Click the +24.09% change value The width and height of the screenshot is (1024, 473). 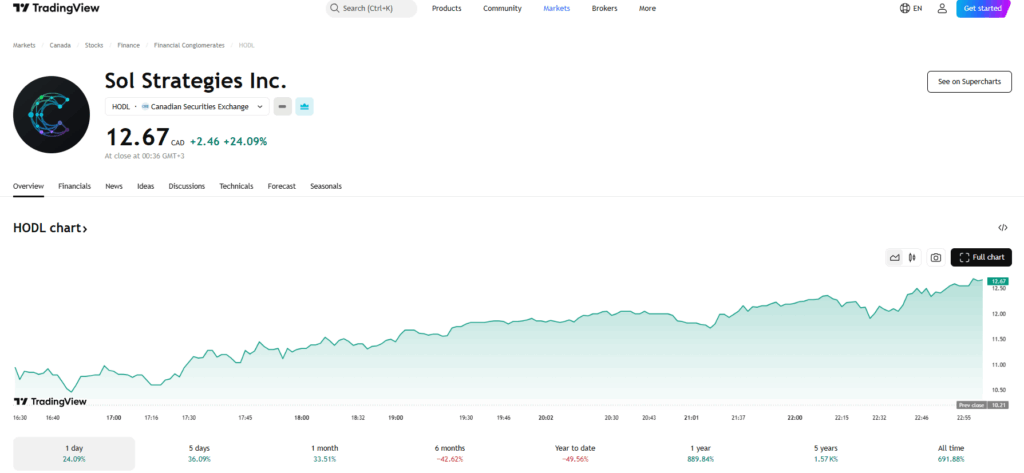click(245, 140)
